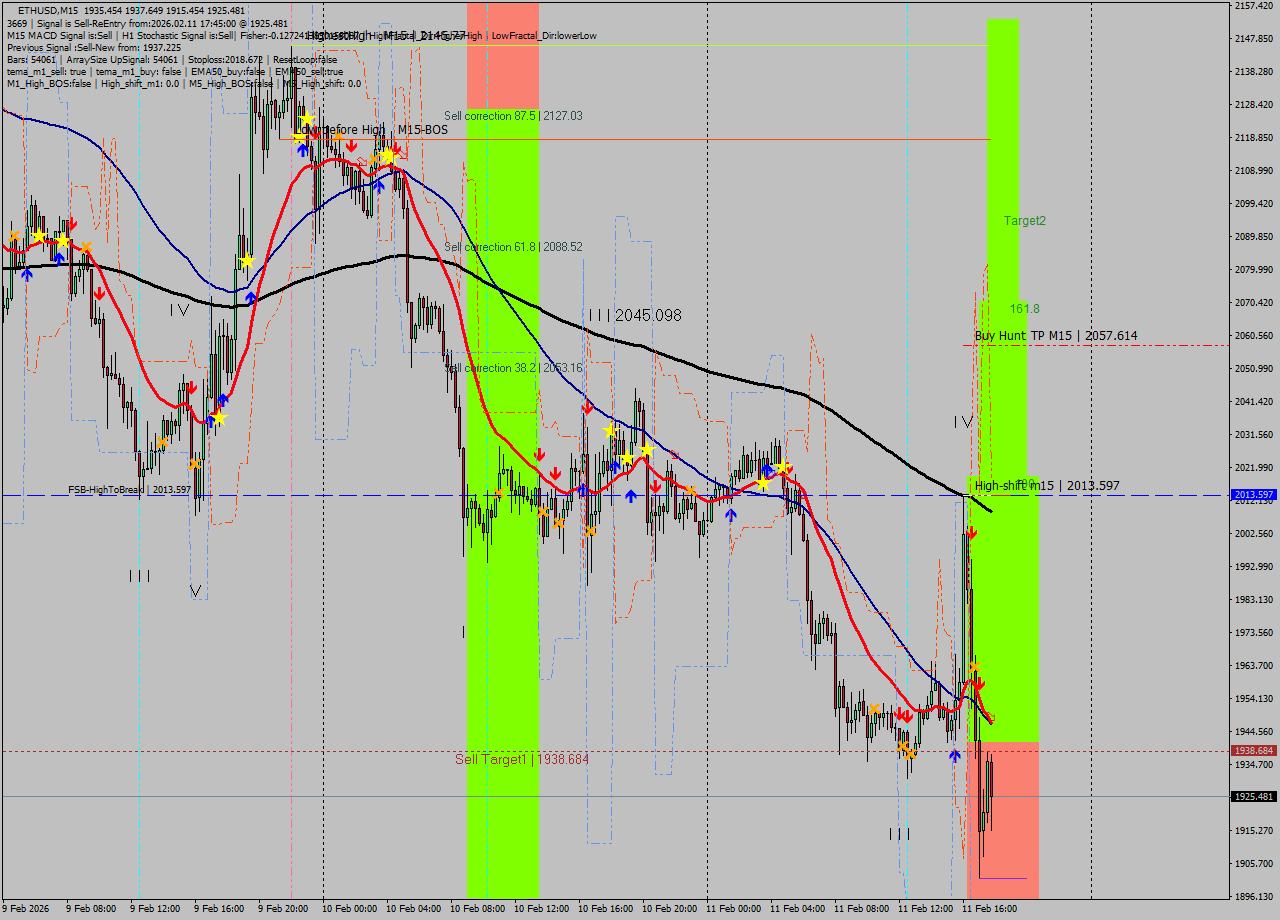Click the red sell arrow below High-shift m15 label
This screenshot has height=920, width=1280.
971,534
